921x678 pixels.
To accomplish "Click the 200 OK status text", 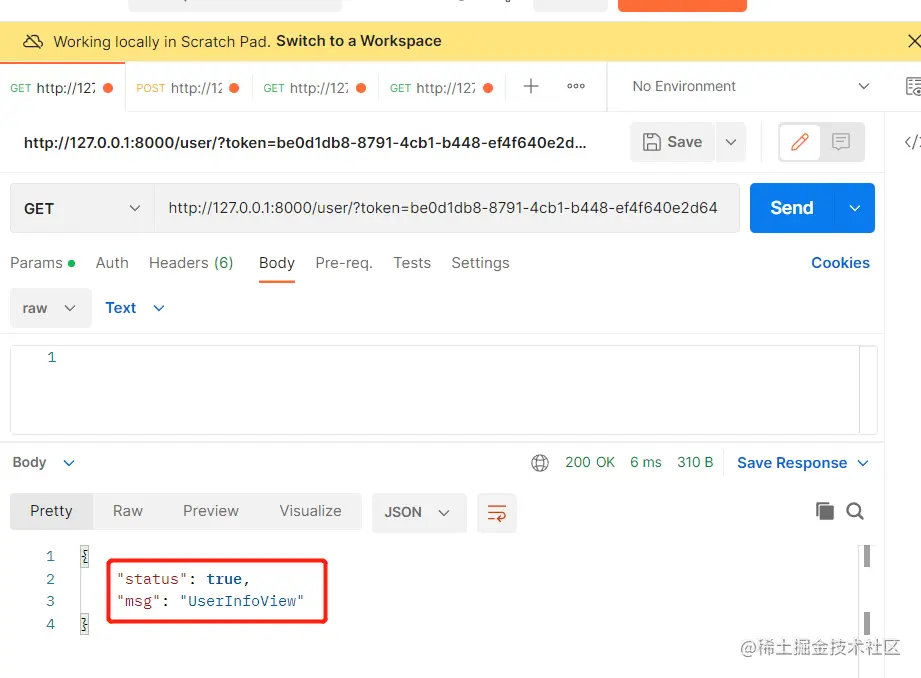I will pyautogui.click(x=590, y=462).
